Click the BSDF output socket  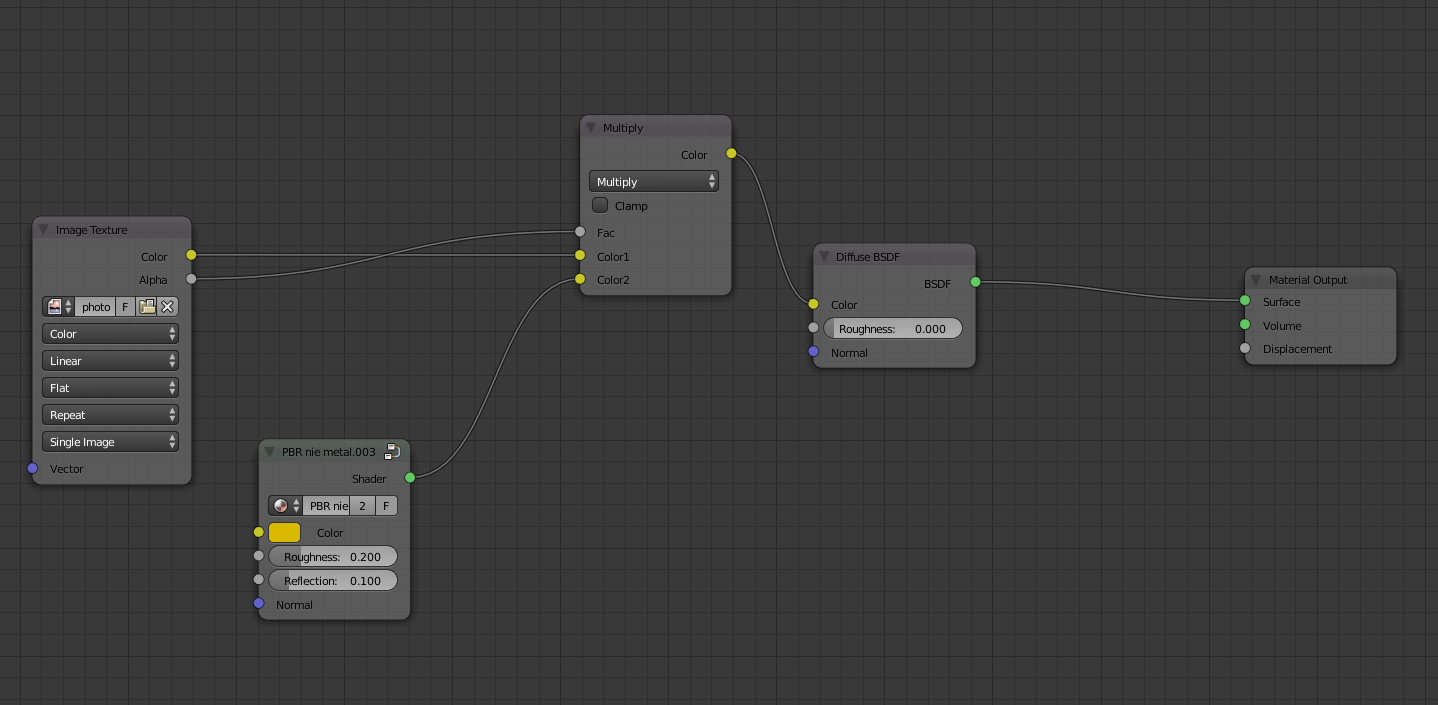coord(975,282)
